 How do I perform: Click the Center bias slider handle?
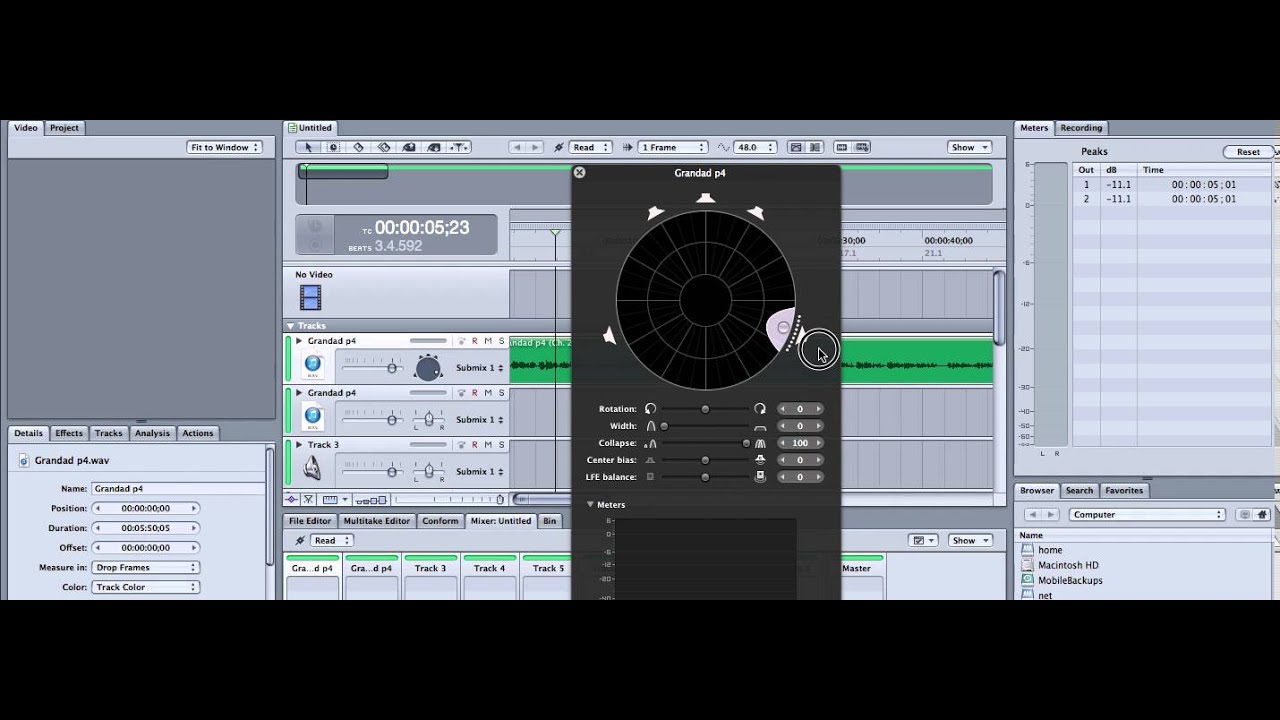pos(705,460)
